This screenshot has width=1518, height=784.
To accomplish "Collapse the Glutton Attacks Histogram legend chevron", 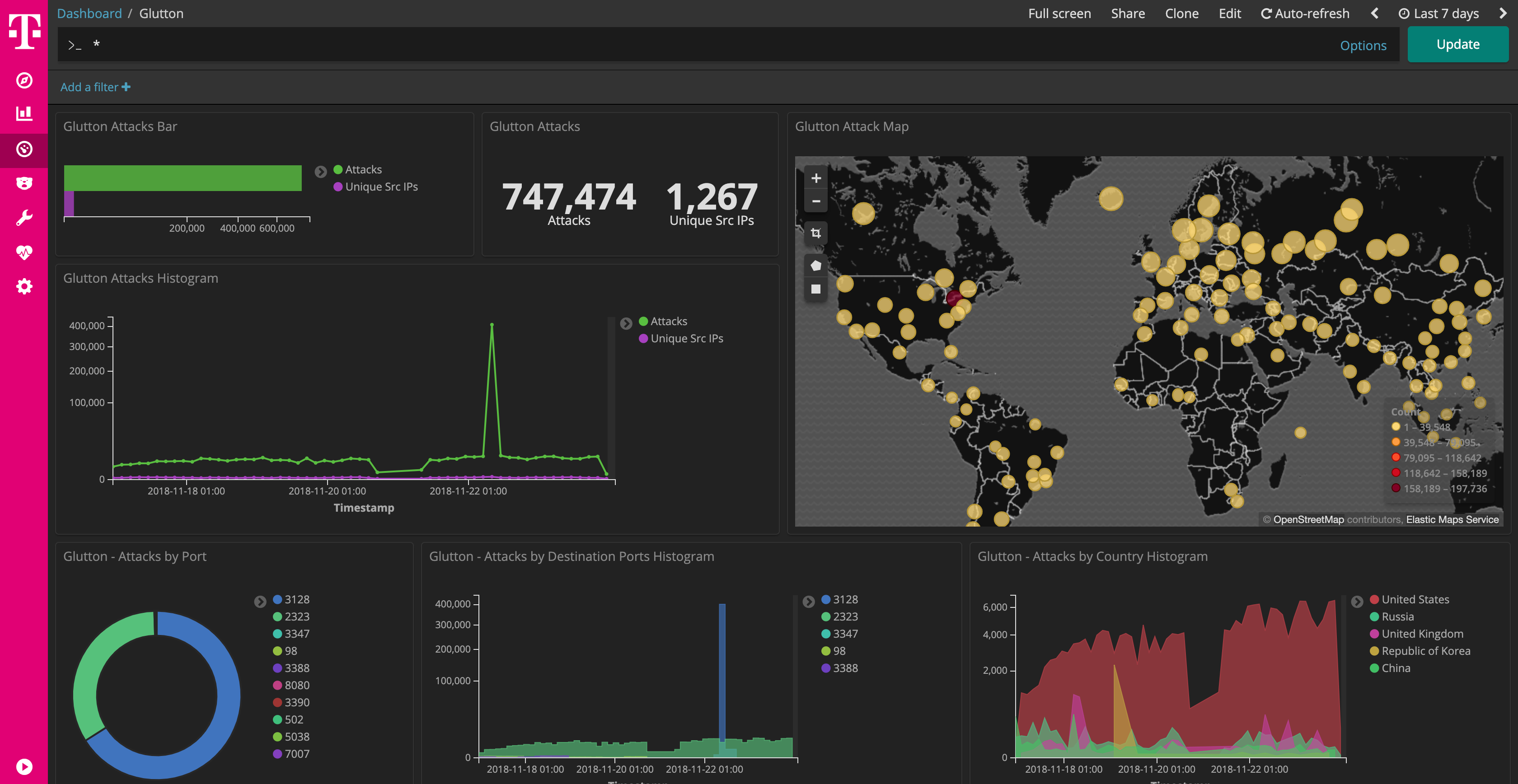I will pyautogui.click(x=626, y=323).
